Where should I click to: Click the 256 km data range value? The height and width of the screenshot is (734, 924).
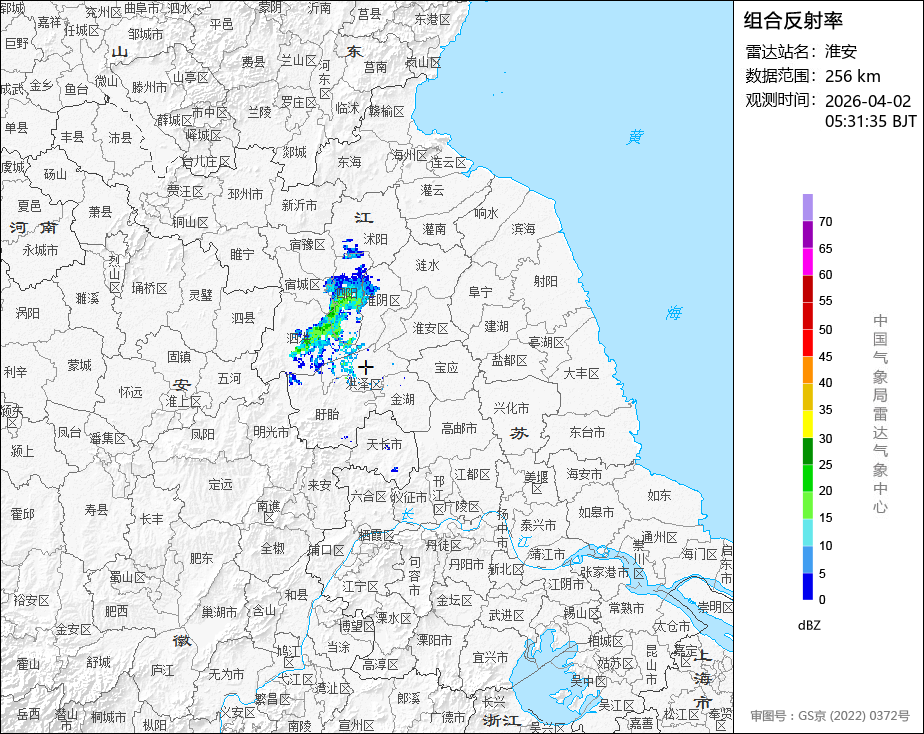853,76
